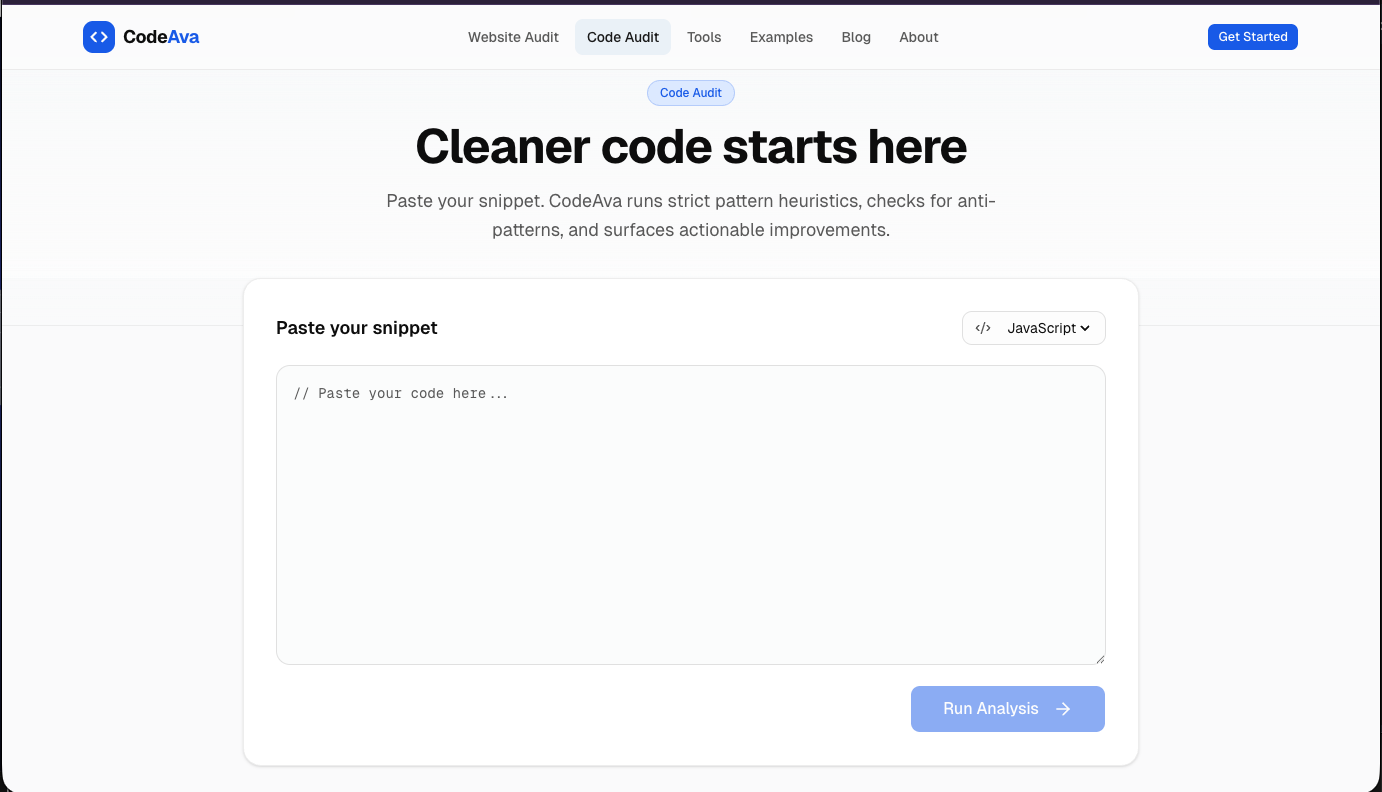This screenshot has height=792, width=1382.
Task: Switch to the Website Audit tab
Action: click(513, 37)
